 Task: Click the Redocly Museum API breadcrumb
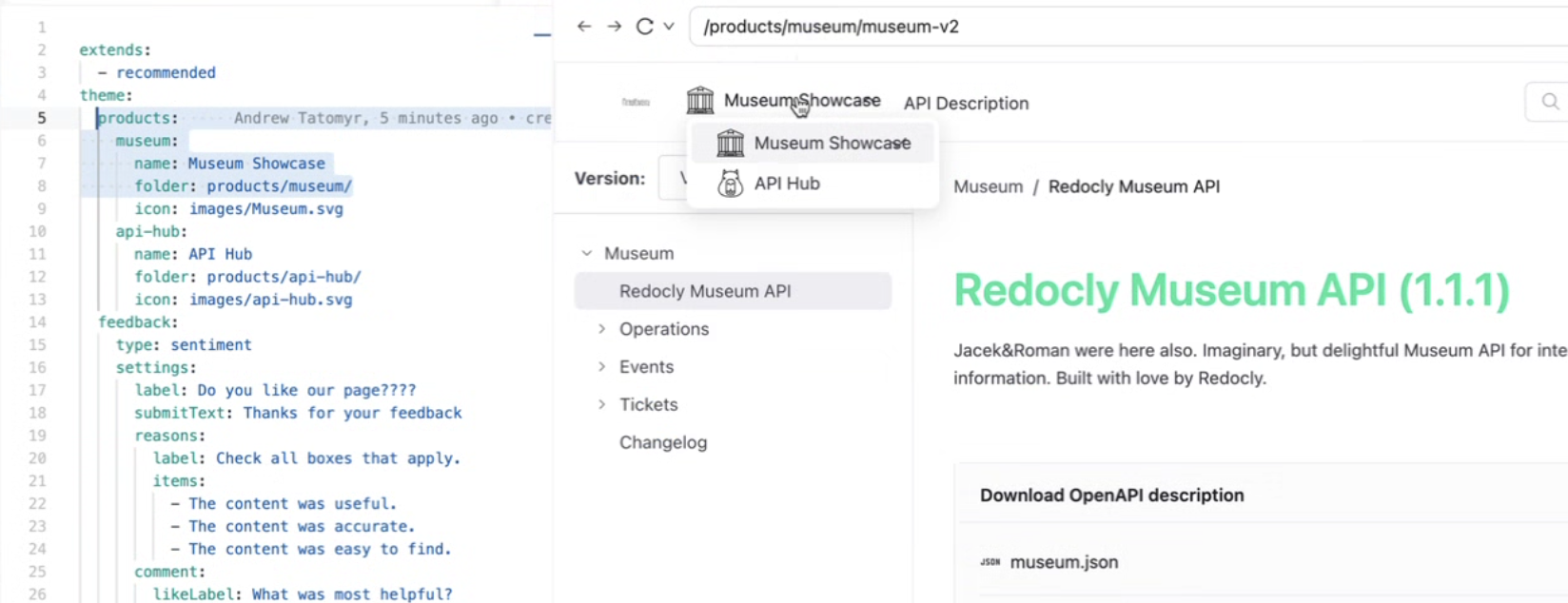1134,186
